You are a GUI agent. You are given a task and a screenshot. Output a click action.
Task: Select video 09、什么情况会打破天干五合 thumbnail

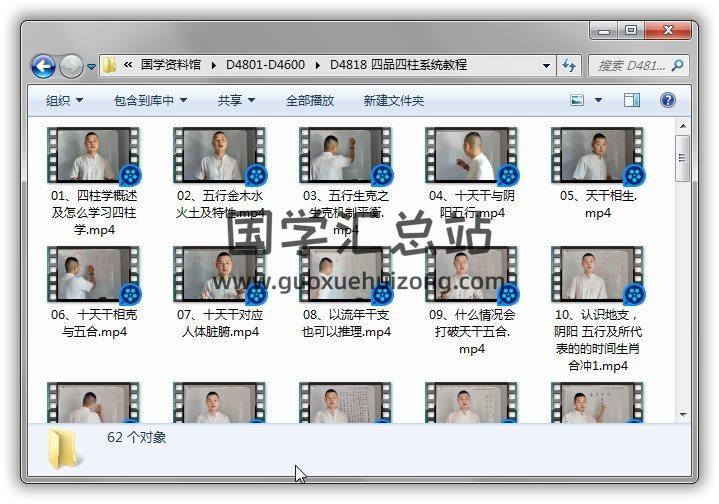[472, 275]
